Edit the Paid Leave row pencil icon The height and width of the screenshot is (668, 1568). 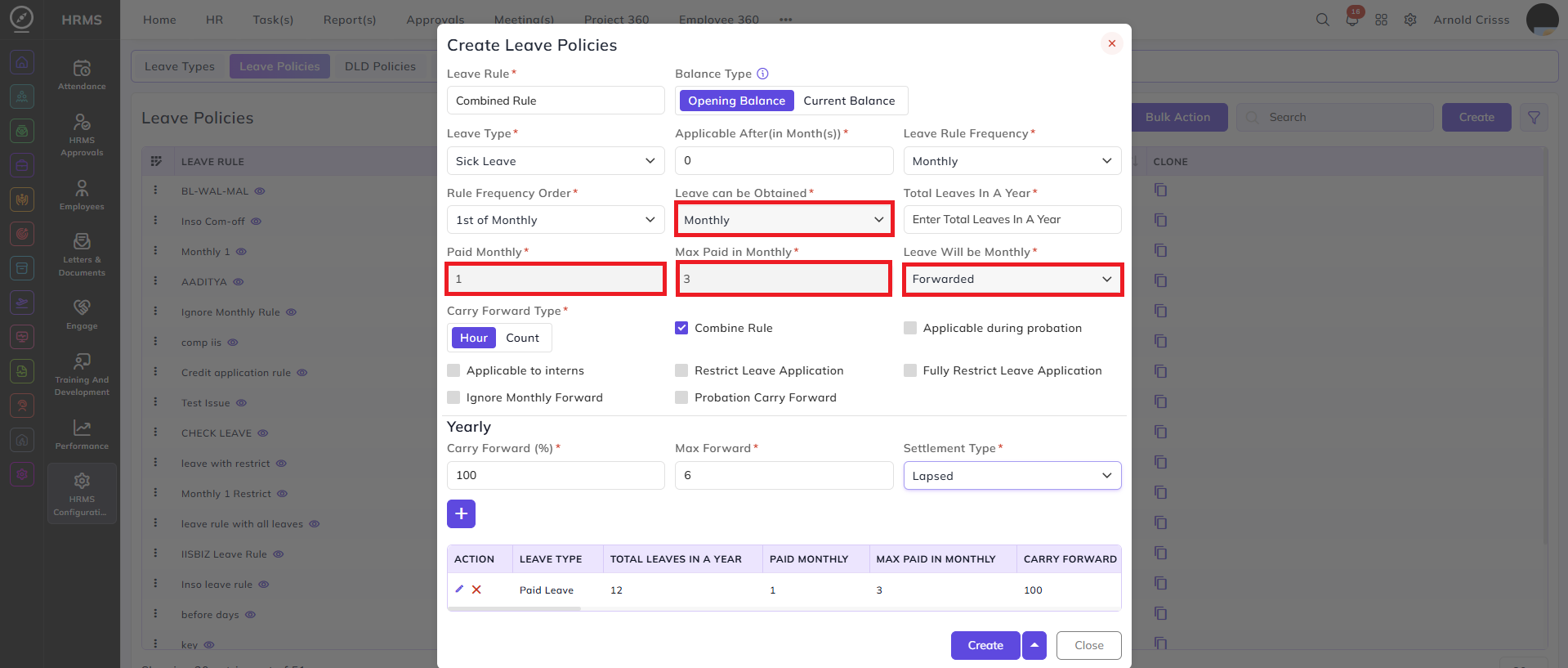pyautogui.click(x=459, y=590)
